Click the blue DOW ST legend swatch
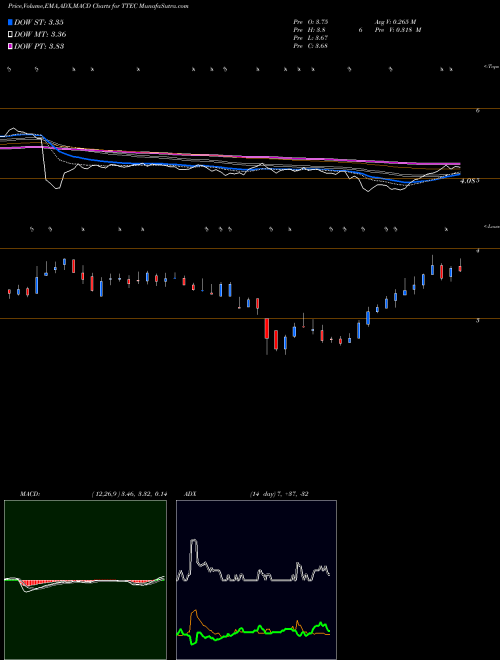Image resolution: width=500 pixels, height=660 pixels. (x=10, y=22)
